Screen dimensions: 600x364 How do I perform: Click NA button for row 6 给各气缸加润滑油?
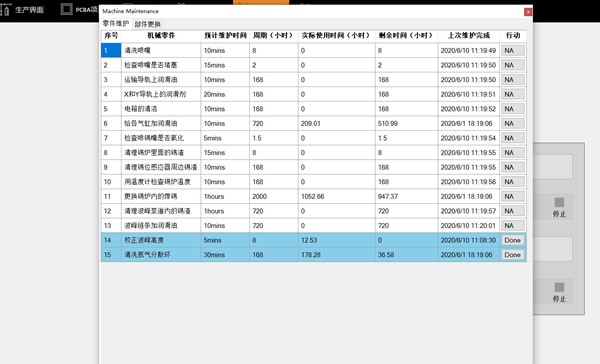(513, 123)
